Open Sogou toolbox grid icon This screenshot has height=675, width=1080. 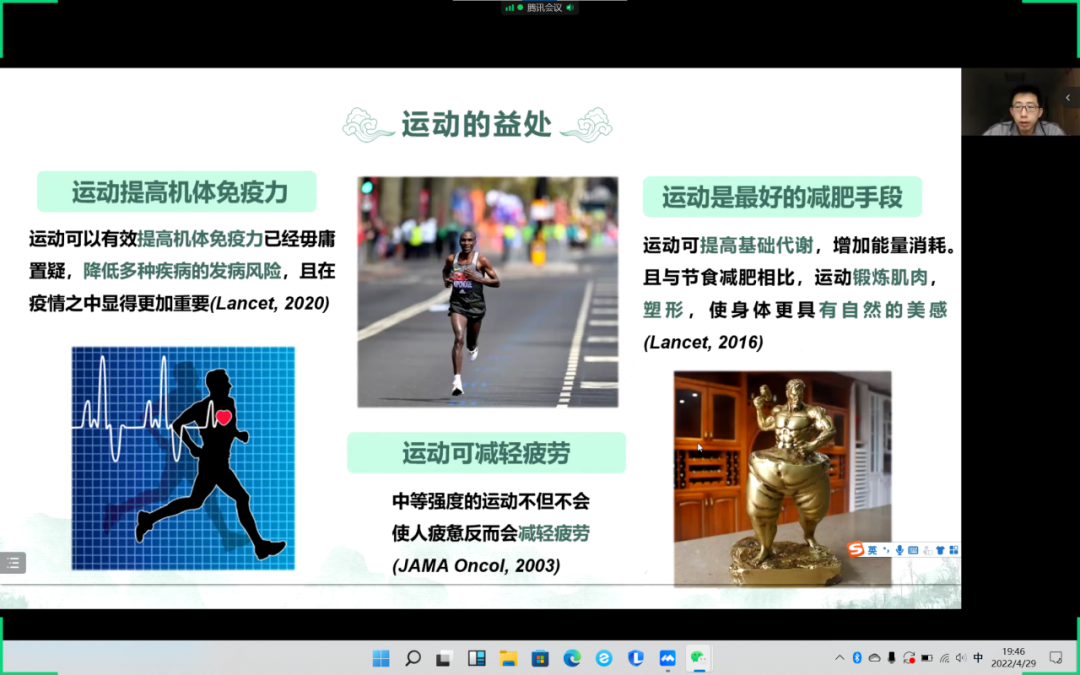coord(954,550)
